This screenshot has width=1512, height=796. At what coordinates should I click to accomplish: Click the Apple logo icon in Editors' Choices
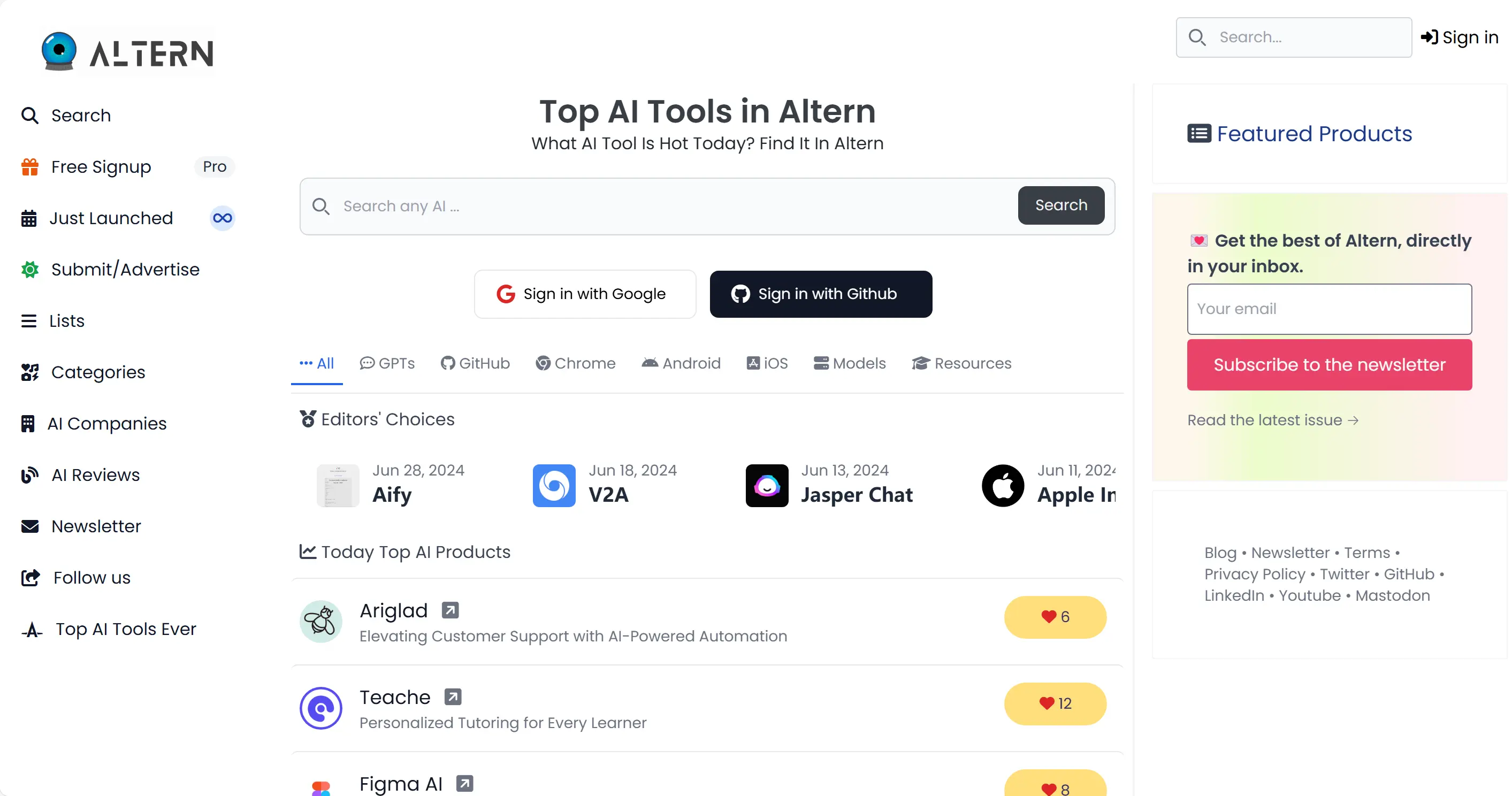tap(1003, 486)
